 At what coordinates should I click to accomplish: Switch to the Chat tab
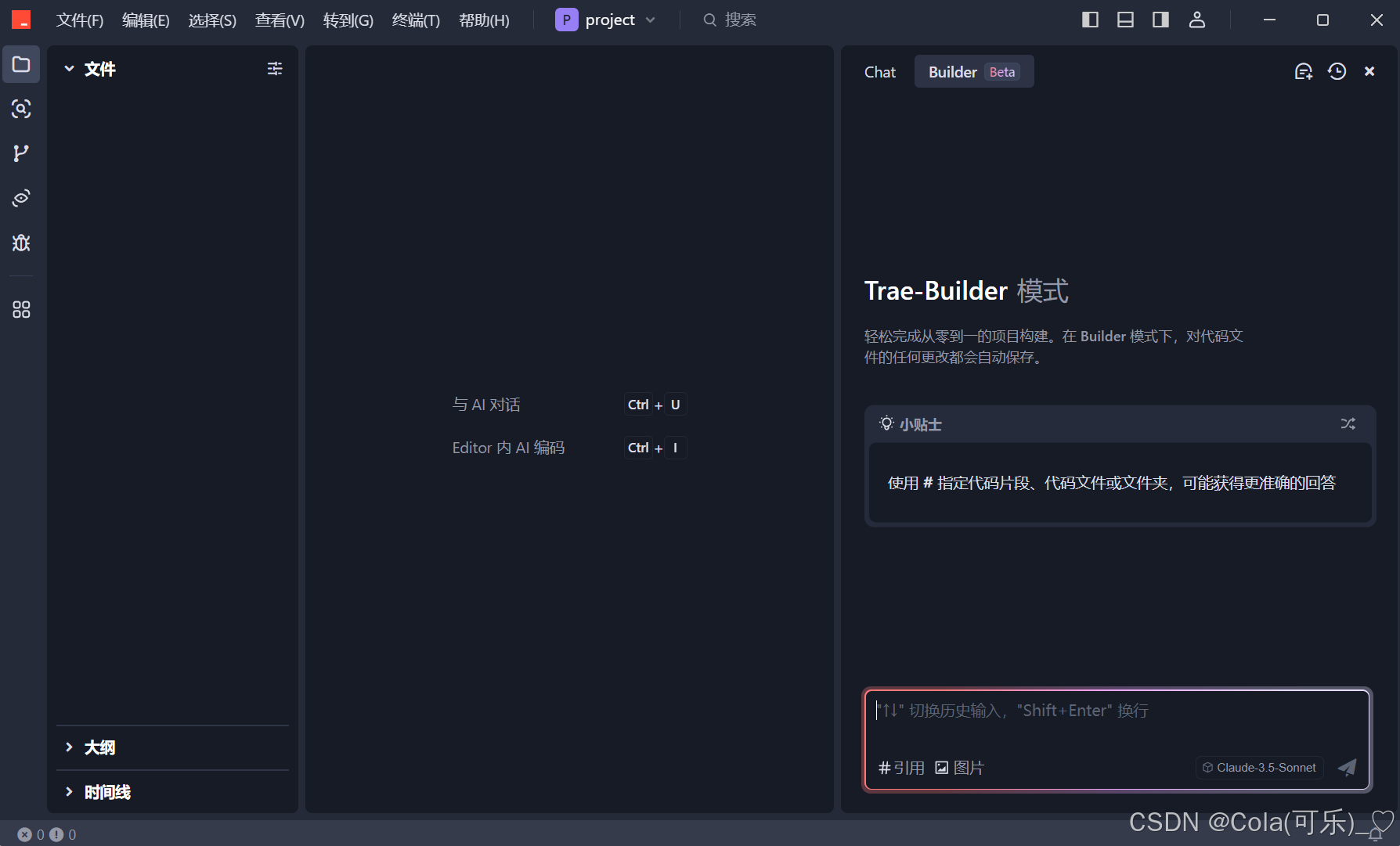(880, 72)
